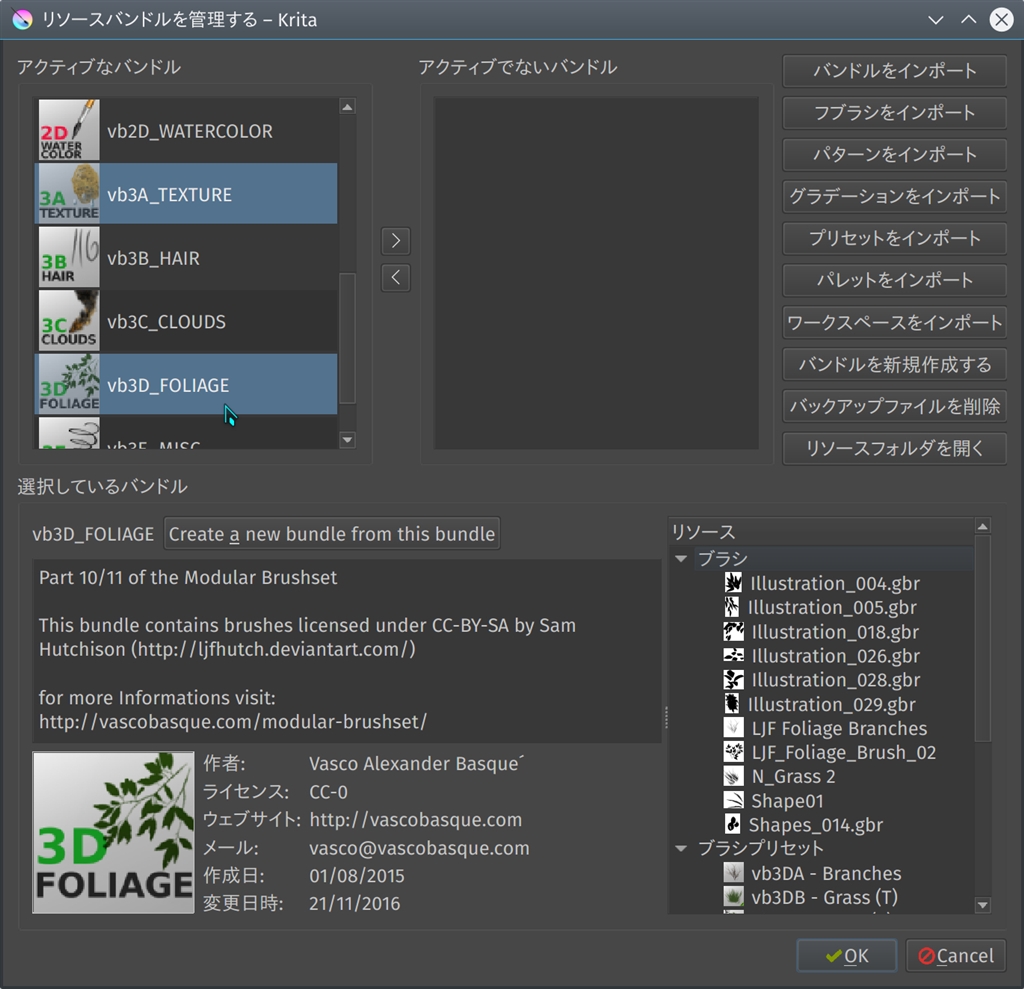1024x989 pixels.
Task: Select the partially visible MISC bundle row
Action: tap(186, 433)
